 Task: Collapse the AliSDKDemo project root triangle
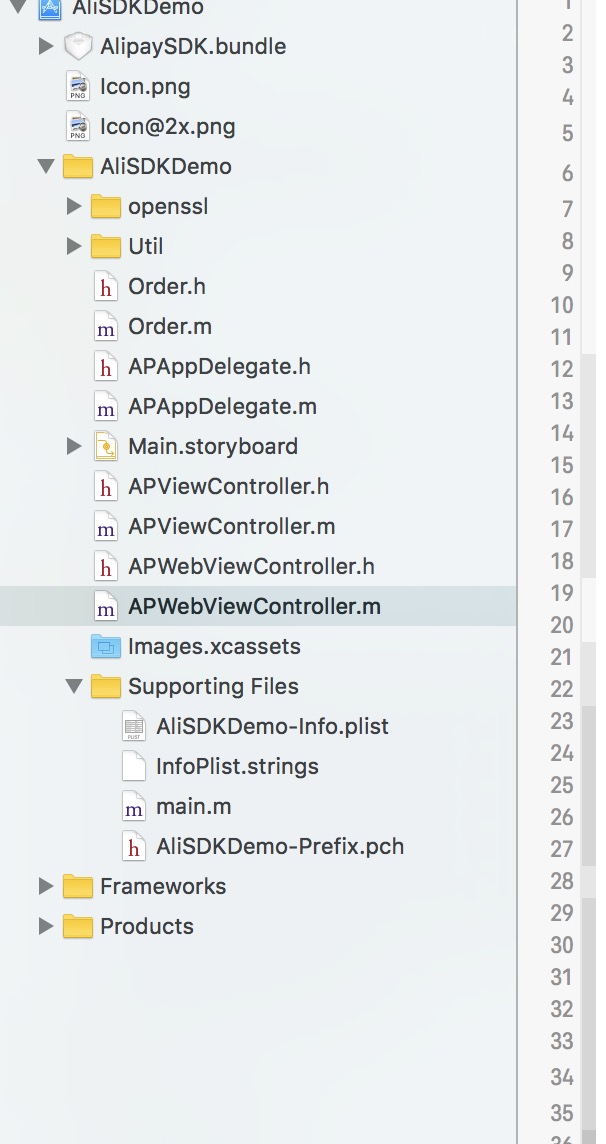[x=18, y=7]
